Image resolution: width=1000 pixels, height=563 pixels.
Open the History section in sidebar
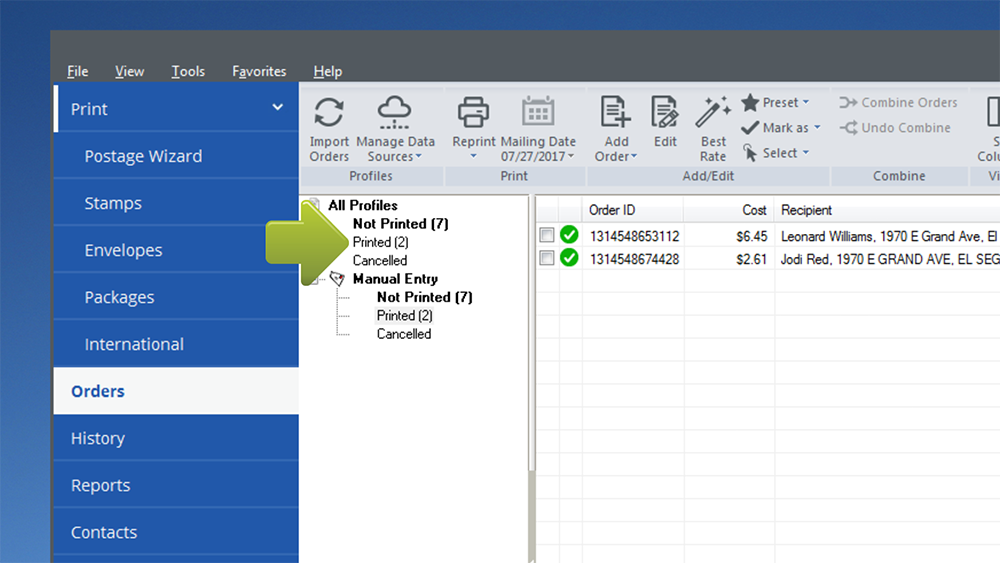tap(98, 438)
